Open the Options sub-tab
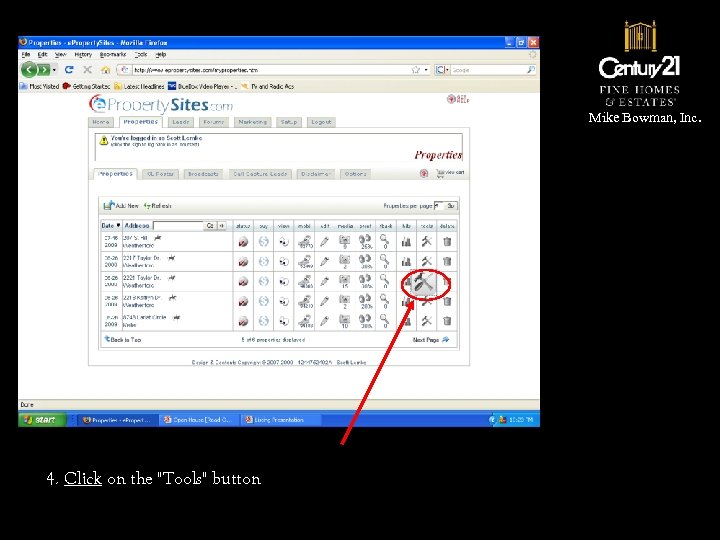 [x=355, y=174]
